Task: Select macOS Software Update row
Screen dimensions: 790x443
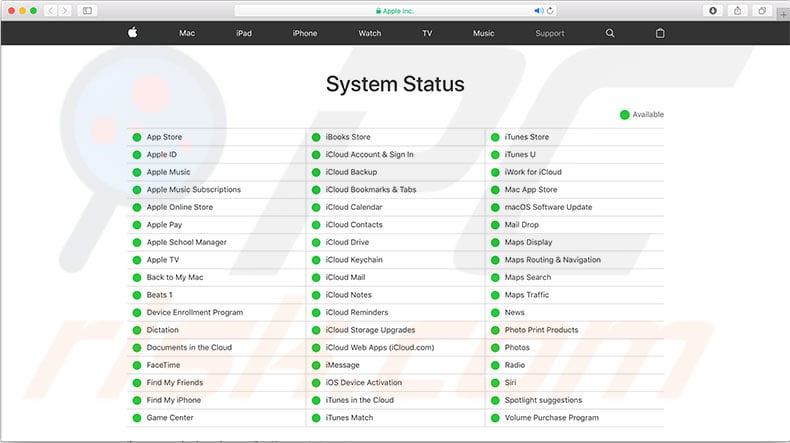Action: click(x=575, y=207)
